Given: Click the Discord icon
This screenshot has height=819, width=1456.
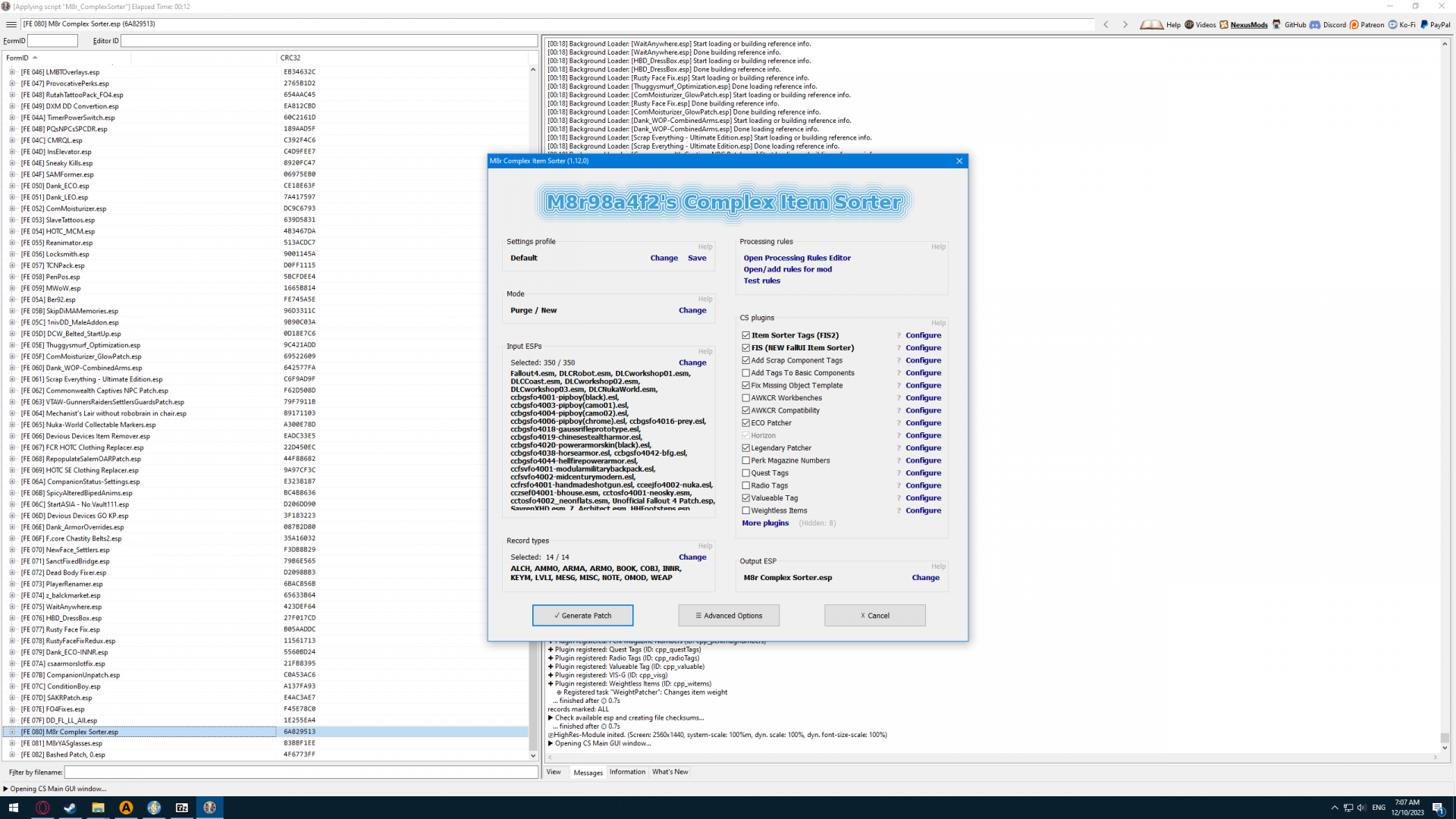Looking at the screenshot, I should coord(1315,24).
